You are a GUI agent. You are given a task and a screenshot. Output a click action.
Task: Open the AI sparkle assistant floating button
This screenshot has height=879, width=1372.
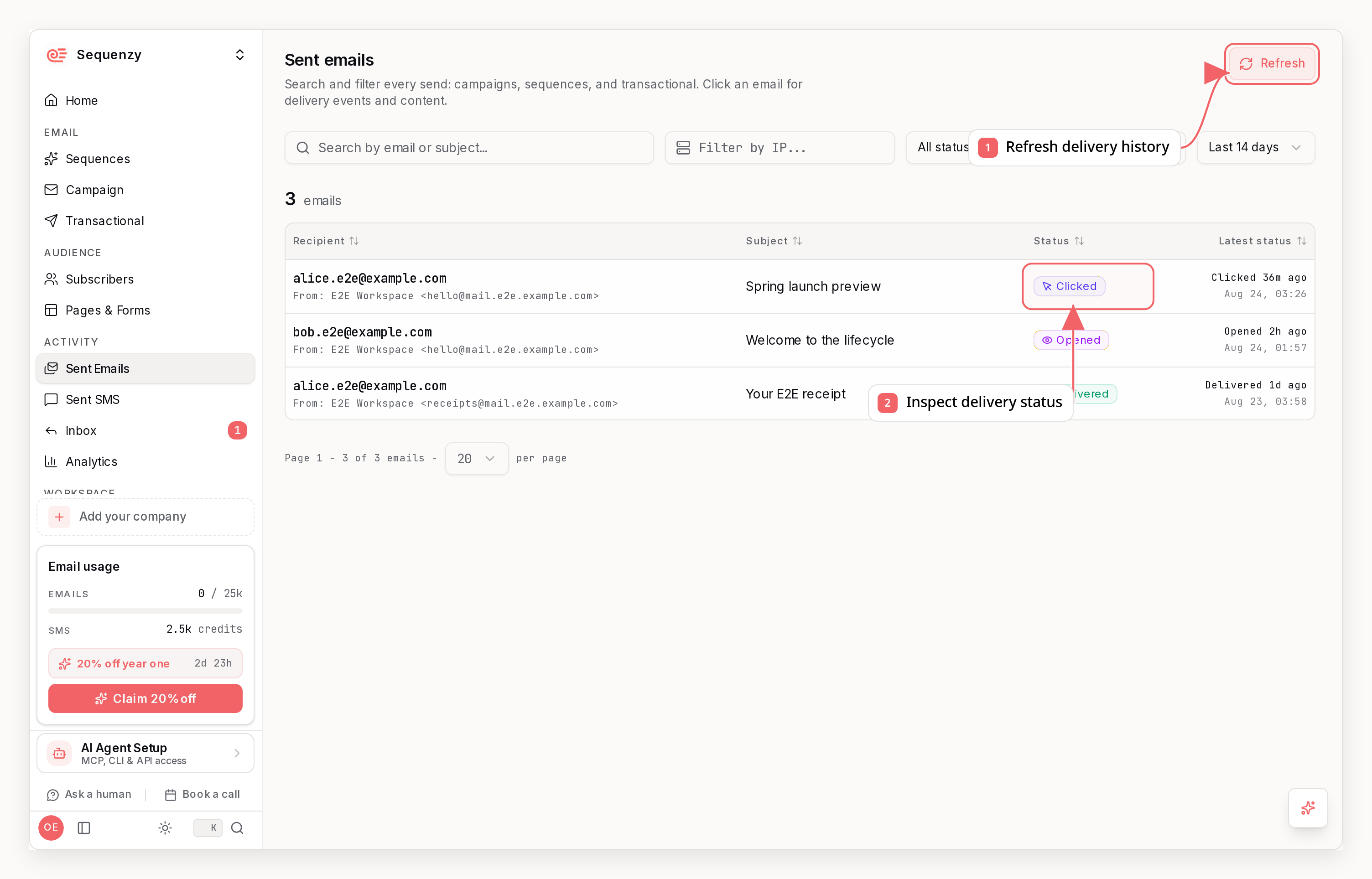coord(1308,808)
